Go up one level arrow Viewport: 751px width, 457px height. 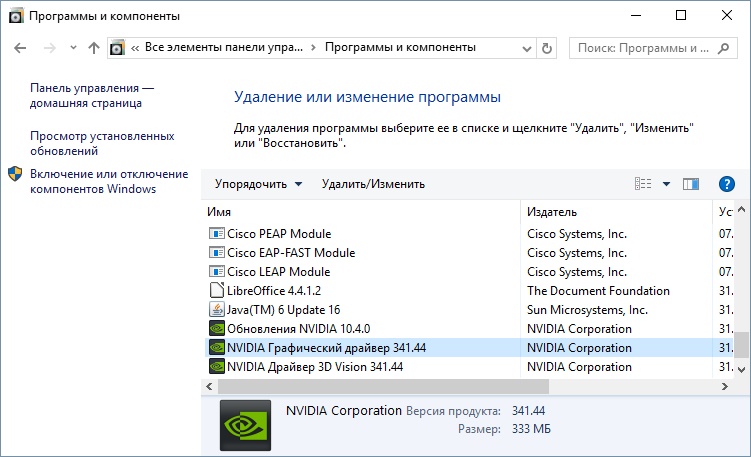point(94,48)
